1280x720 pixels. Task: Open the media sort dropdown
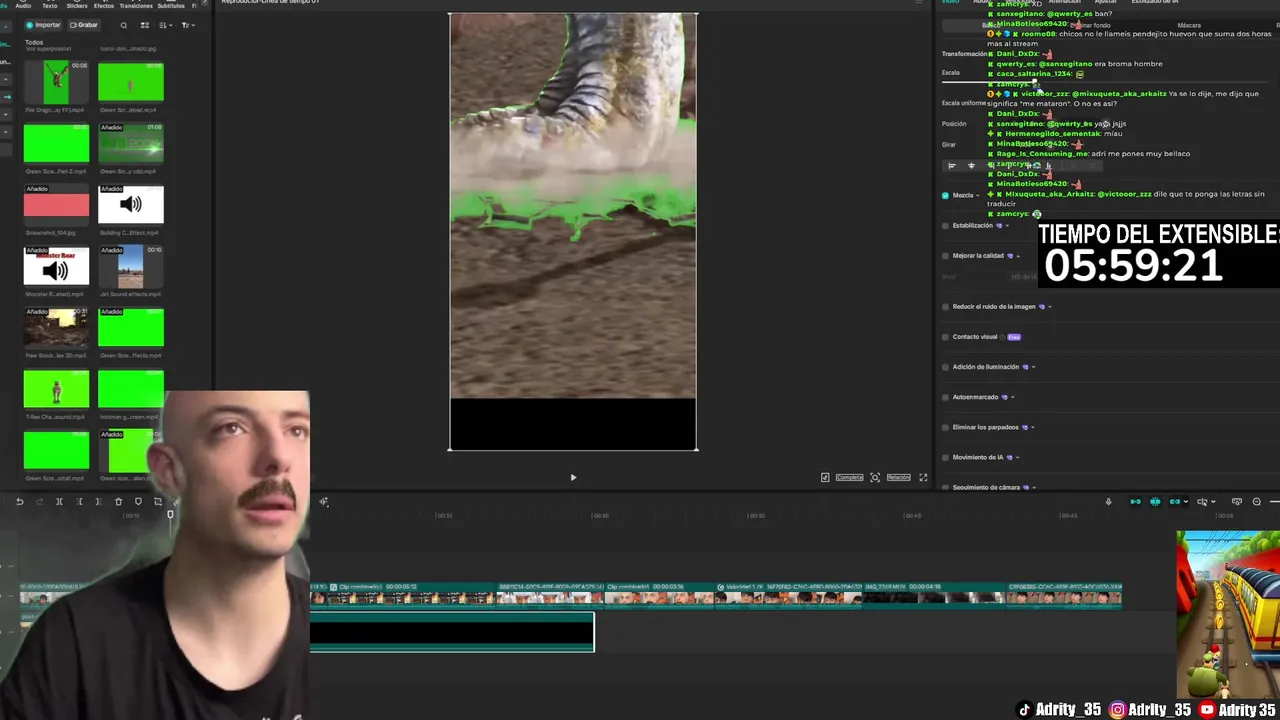(166, 25)
